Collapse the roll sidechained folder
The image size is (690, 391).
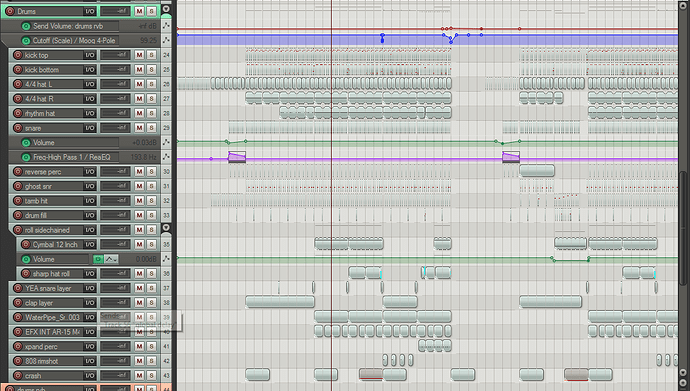click(166, 228)
